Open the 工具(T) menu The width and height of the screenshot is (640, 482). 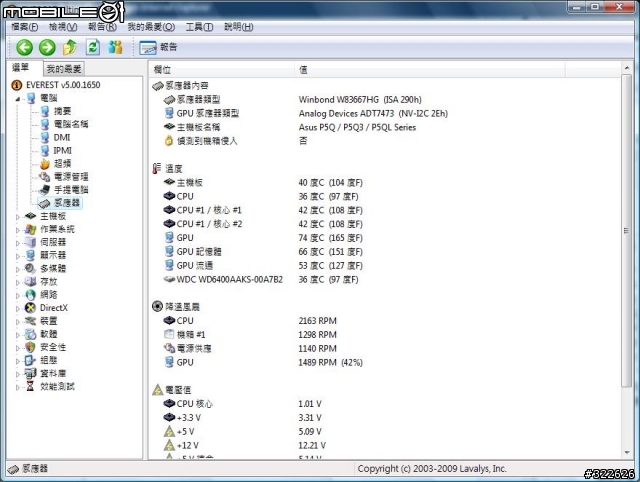[x=199, y=27]
